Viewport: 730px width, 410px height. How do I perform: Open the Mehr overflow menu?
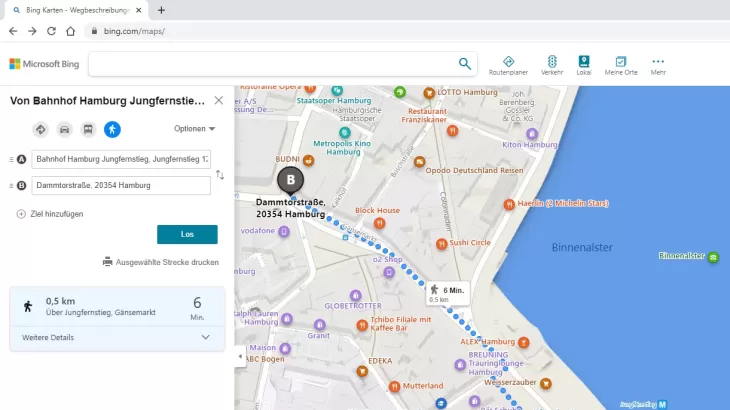pyautogui.click(x=658, y=65)
